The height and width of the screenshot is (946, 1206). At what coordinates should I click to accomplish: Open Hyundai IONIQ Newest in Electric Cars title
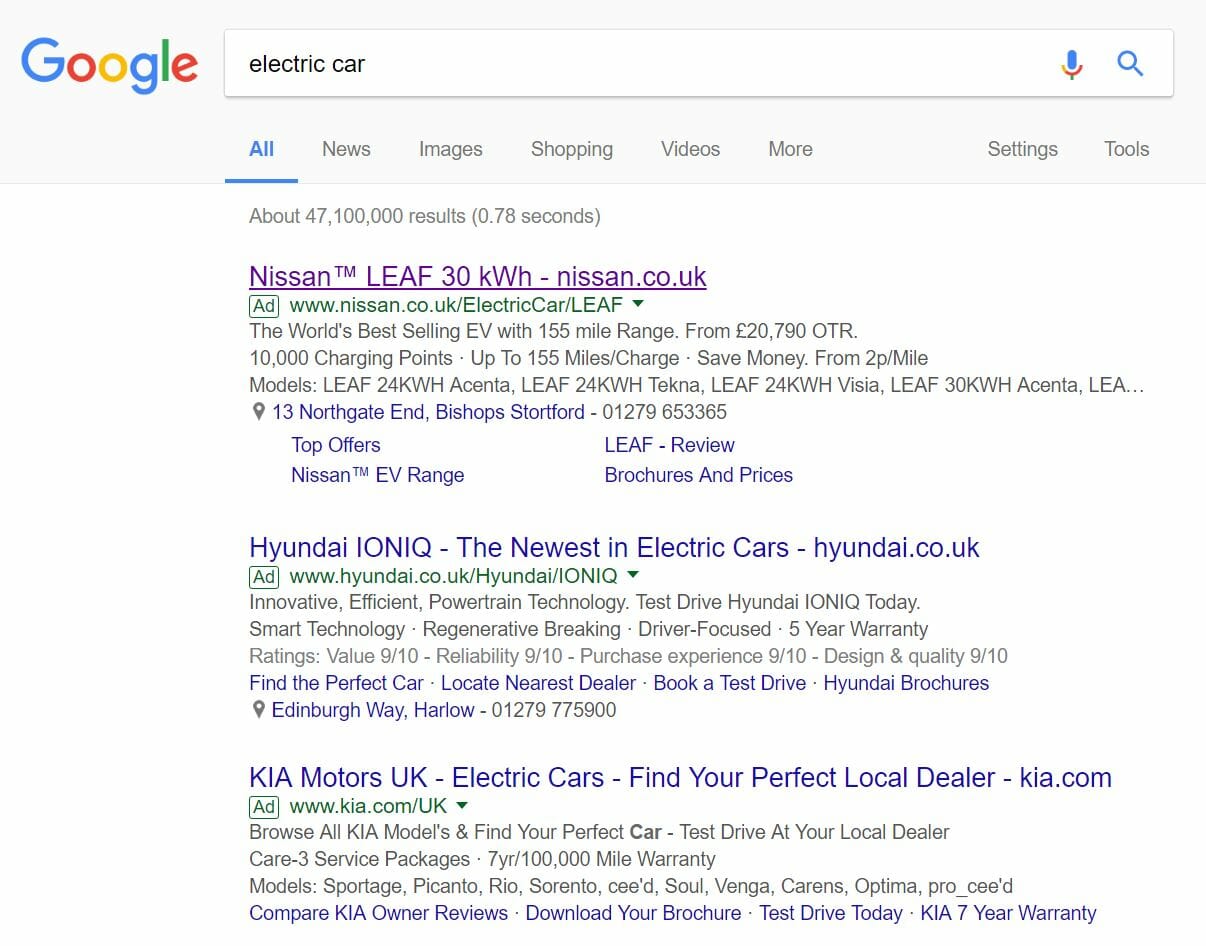coord(614,548)
